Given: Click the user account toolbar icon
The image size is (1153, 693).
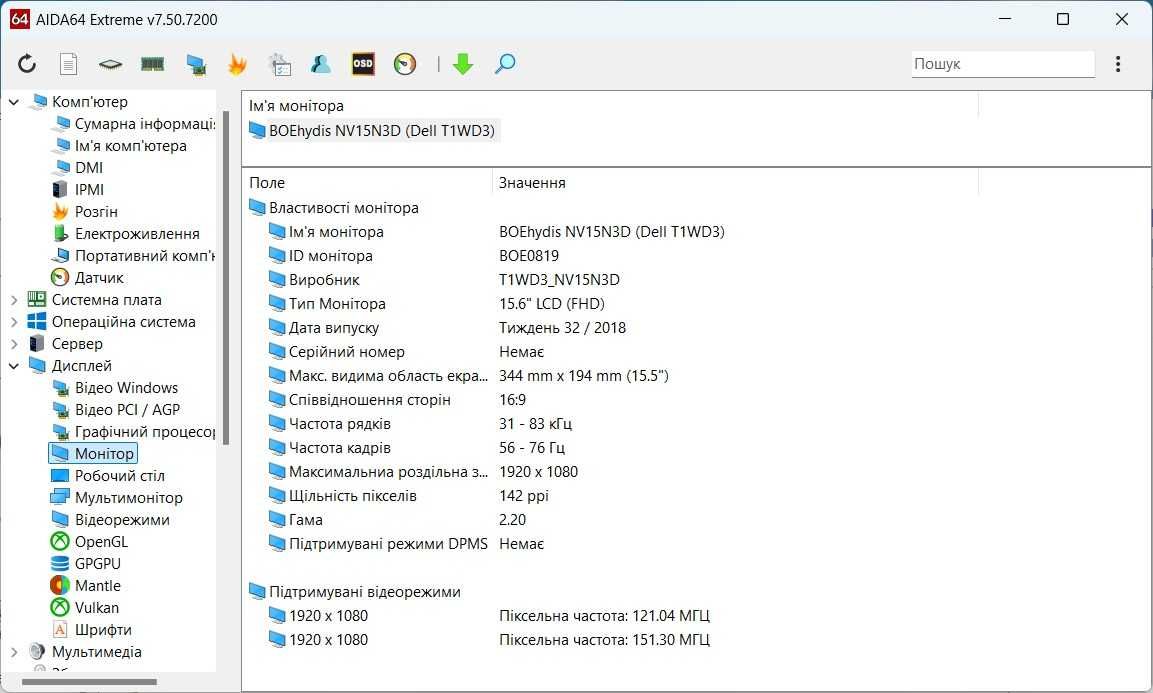Looking at the screenshot, I should (321, 64).
